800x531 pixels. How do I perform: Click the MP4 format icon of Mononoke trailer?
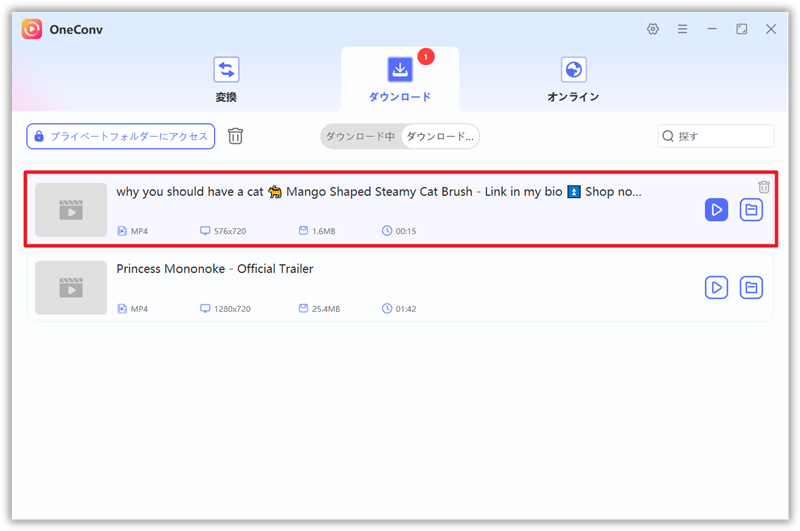122,309
